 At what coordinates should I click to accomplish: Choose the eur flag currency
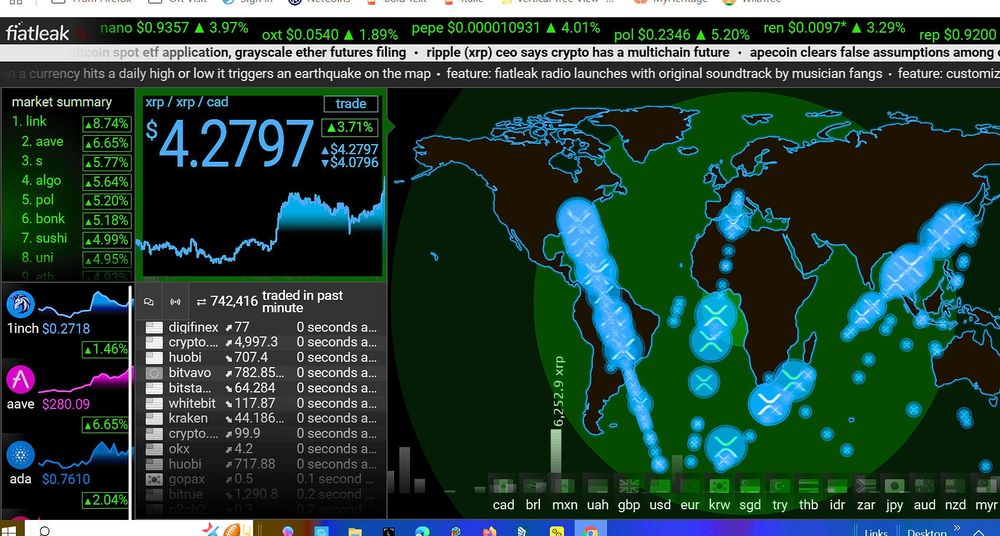pos(690,487)
